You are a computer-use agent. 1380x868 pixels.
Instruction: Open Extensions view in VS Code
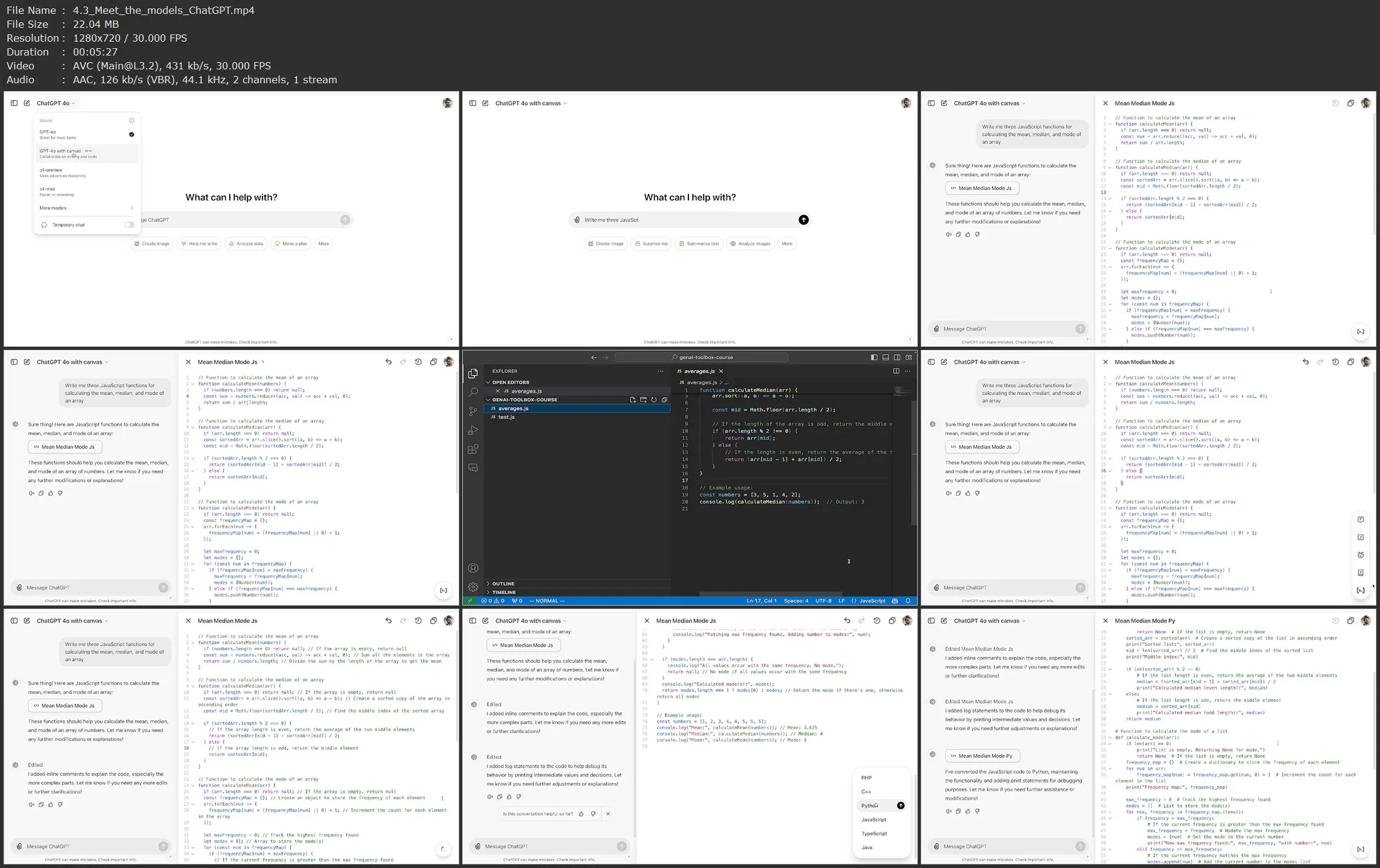click(473, 449)
